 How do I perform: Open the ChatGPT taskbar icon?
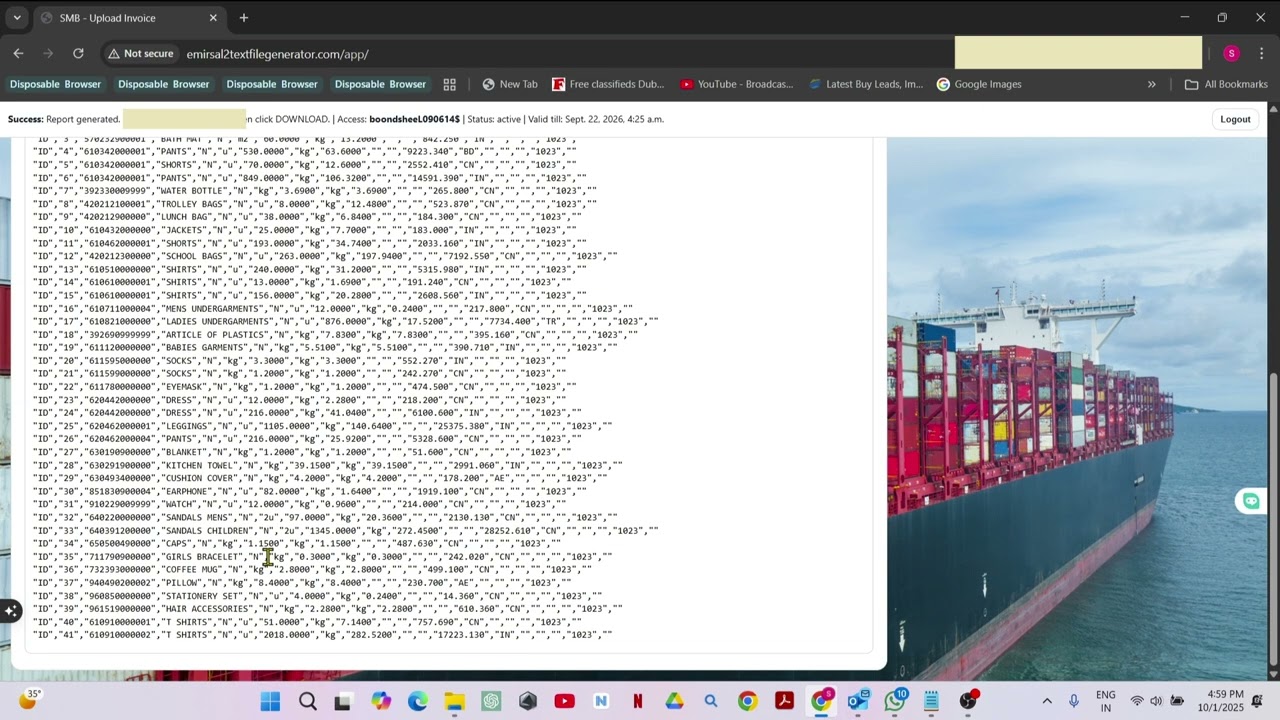[491, 701]
